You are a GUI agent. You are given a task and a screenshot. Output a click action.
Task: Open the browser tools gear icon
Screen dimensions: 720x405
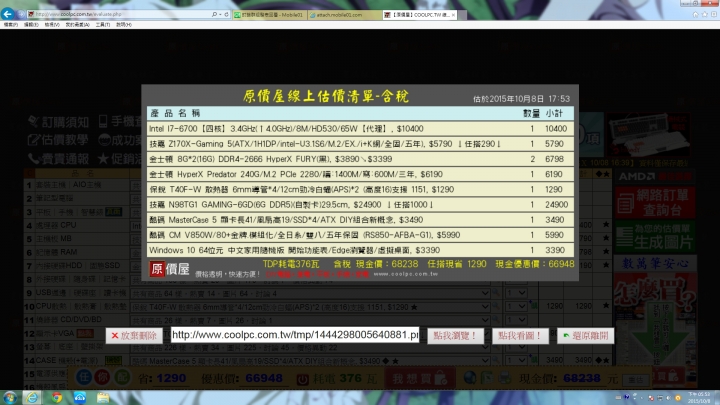[714, 15]
